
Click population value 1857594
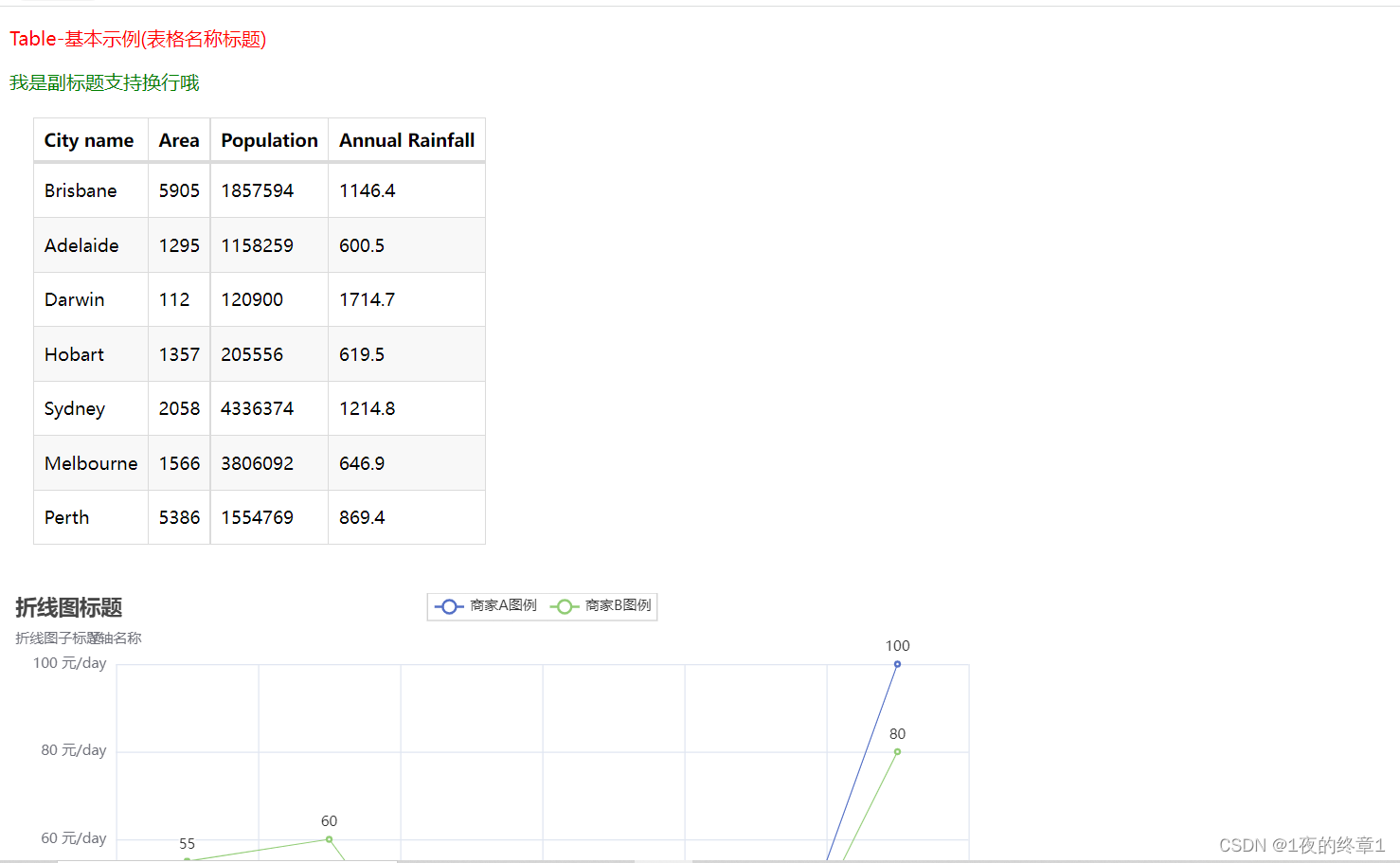coord(269,190)
